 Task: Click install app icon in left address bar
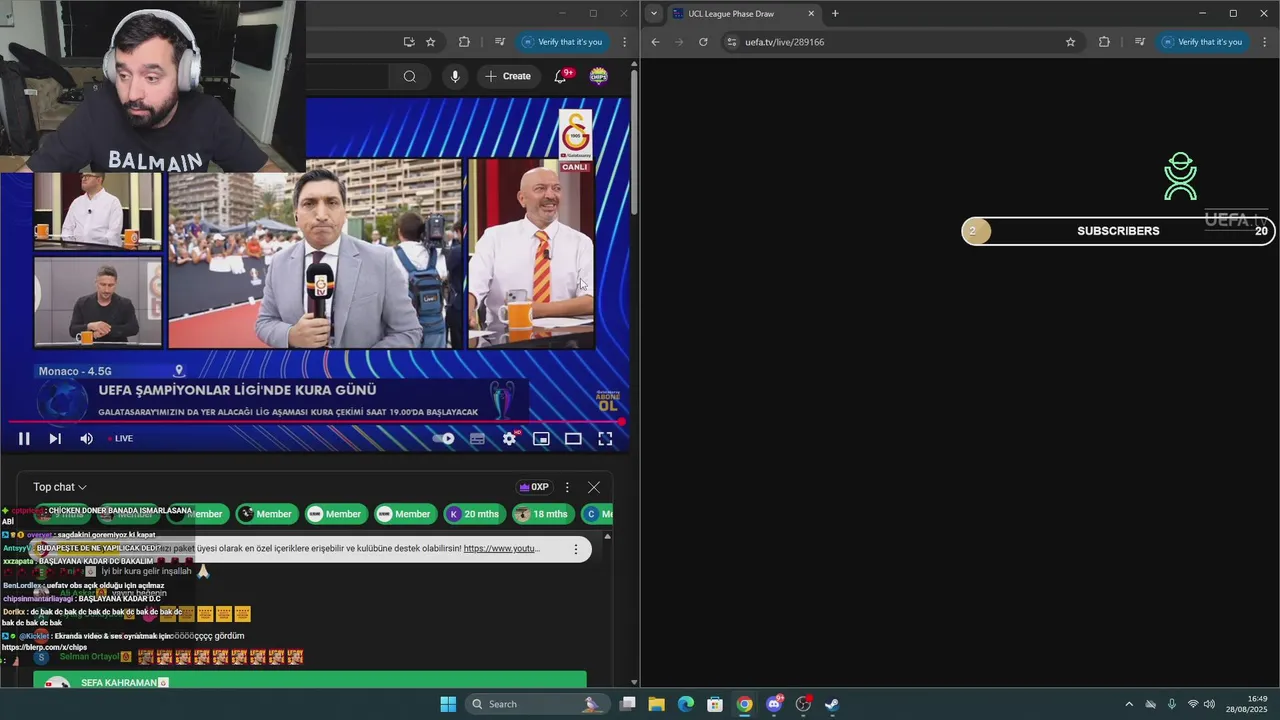[x=409, y=42]
